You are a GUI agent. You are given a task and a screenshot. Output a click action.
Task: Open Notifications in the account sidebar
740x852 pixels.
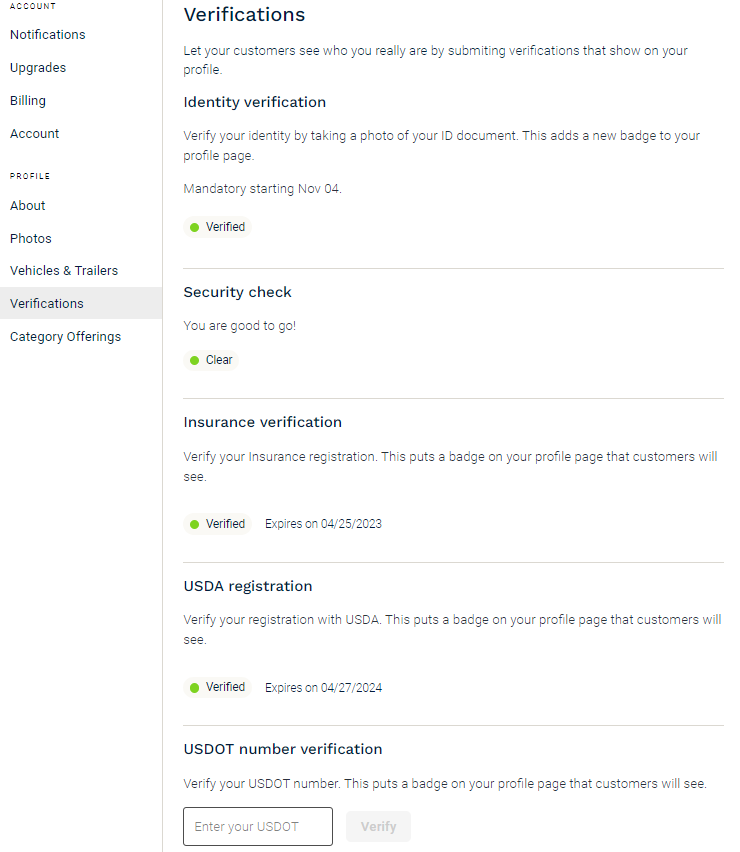48,35
